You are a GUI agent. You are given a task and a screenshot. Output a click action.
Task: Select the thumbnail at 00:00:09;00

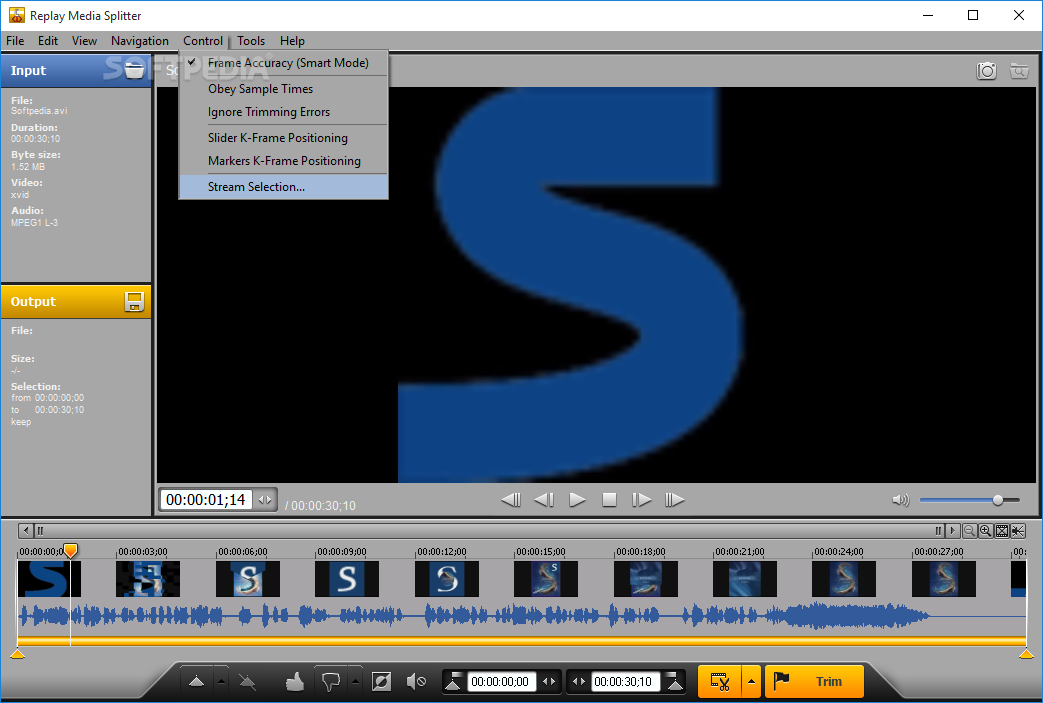pyautogui.click(x=347, y=579)
